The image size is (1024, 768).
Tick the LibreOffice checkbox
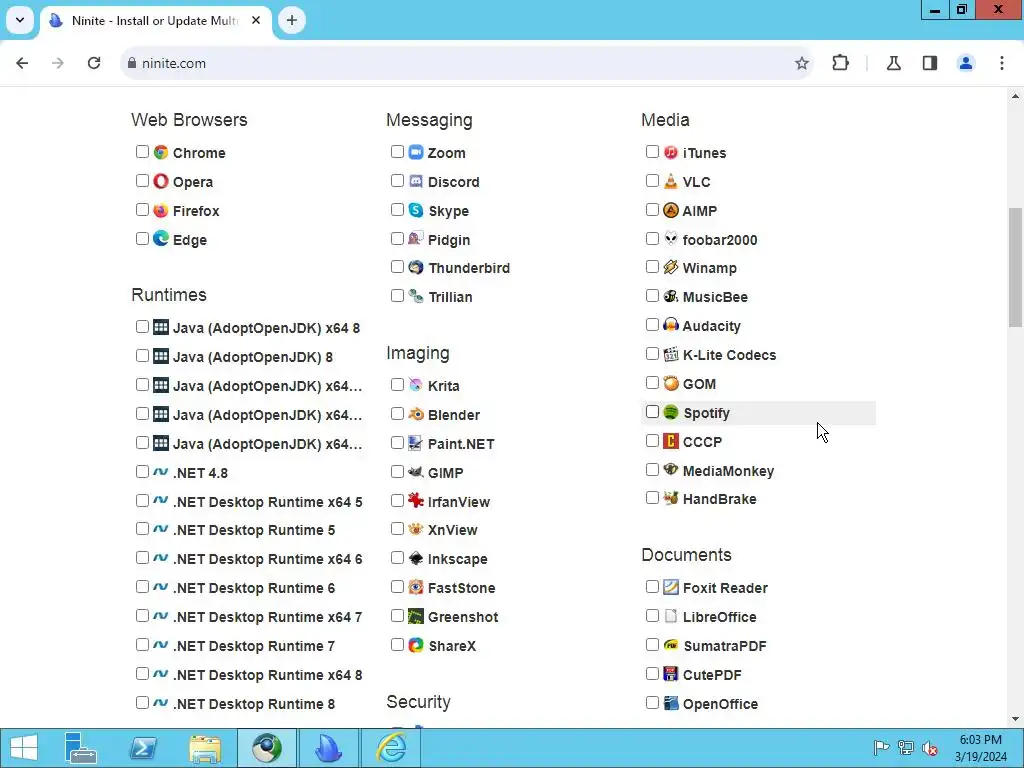(652, 616)
